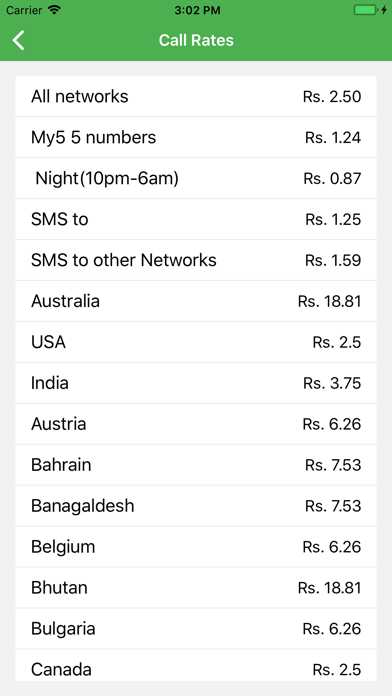Tap the Banagaldesh row
Viewport: 392px width, 696px height.
tap(196, 506)
